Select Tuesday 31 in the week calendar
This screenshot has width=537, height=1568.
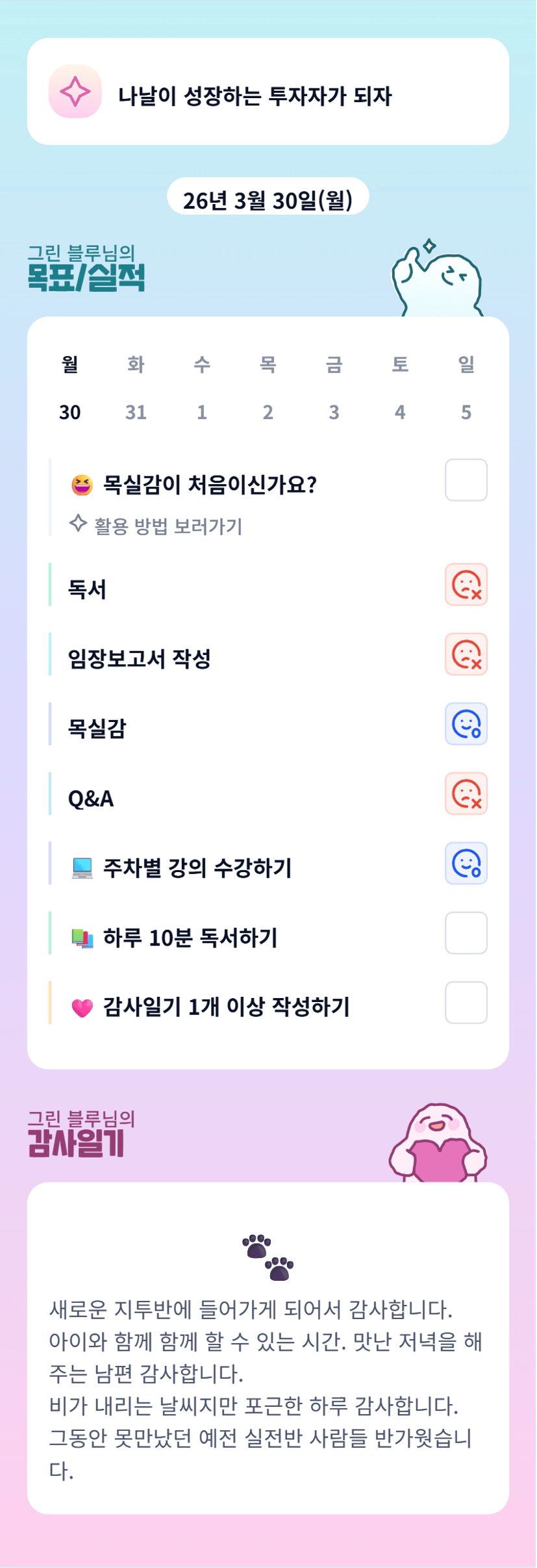point(136,412)
